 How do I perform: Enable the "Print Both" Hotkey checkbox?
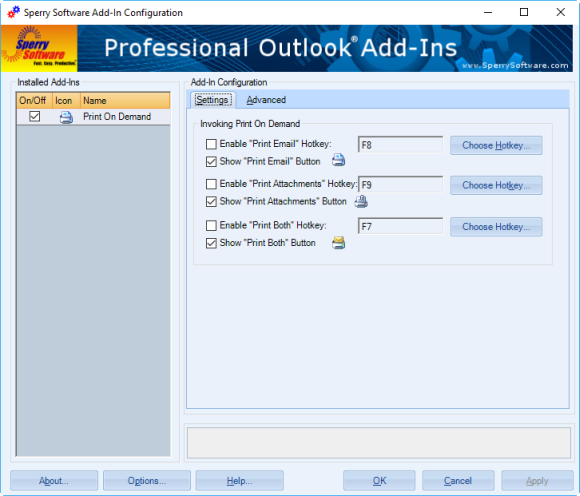[211, 225]
